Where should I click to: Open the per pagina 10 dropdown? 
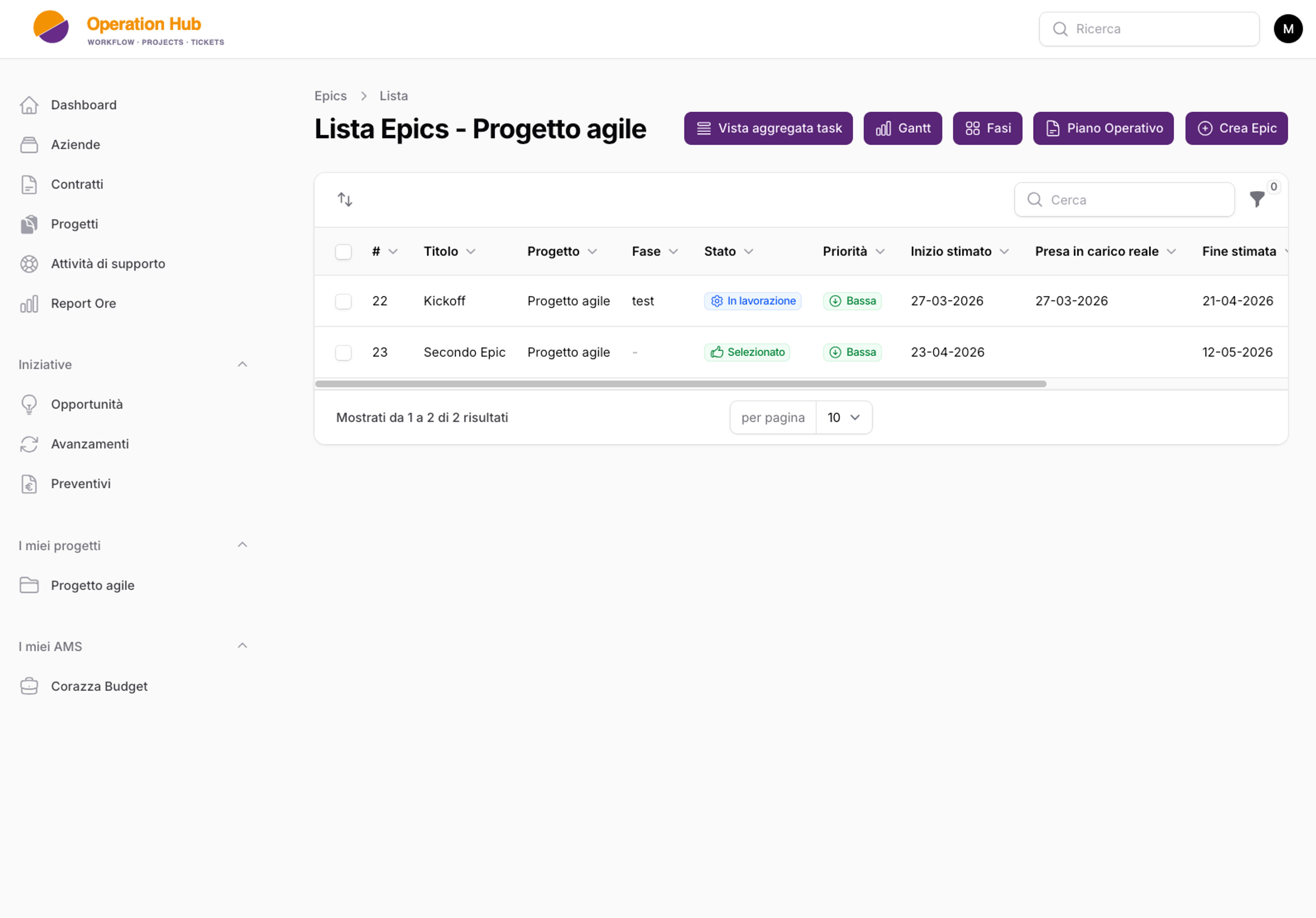click(x=844, y=417)
